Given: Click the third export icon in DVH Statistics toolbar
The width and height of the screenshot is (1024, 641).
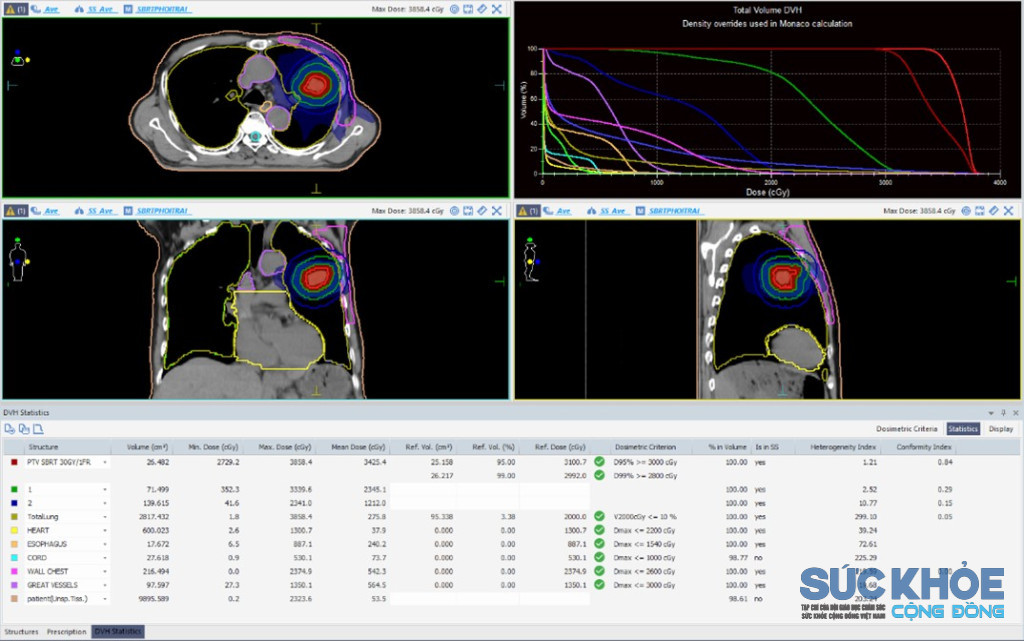Looking at the screenshot, I should coord(39,429).
